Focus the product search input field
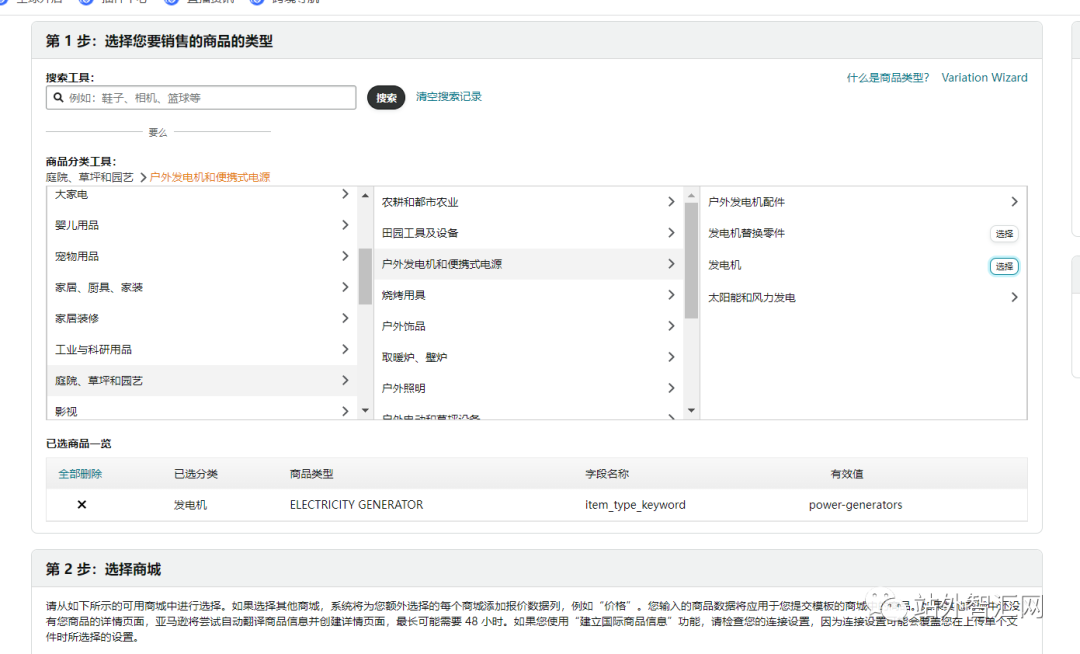 coord(201,98)
